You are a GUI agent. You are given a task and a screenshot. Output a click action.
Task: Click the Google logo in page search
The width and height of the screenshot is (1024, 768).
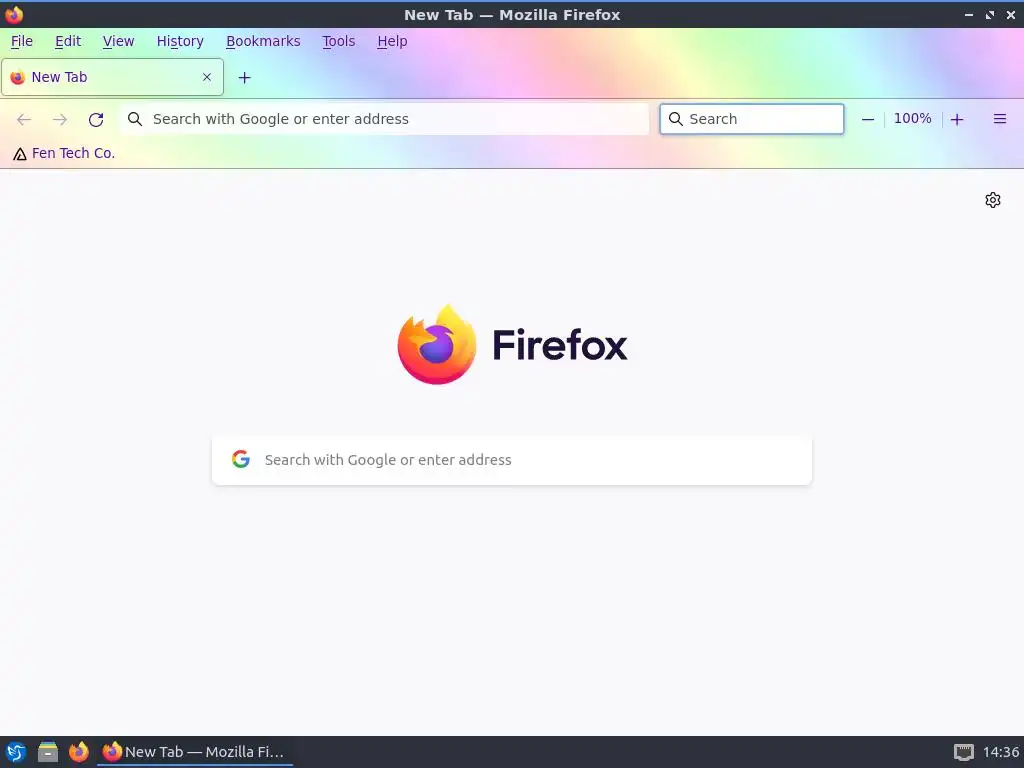241,459
